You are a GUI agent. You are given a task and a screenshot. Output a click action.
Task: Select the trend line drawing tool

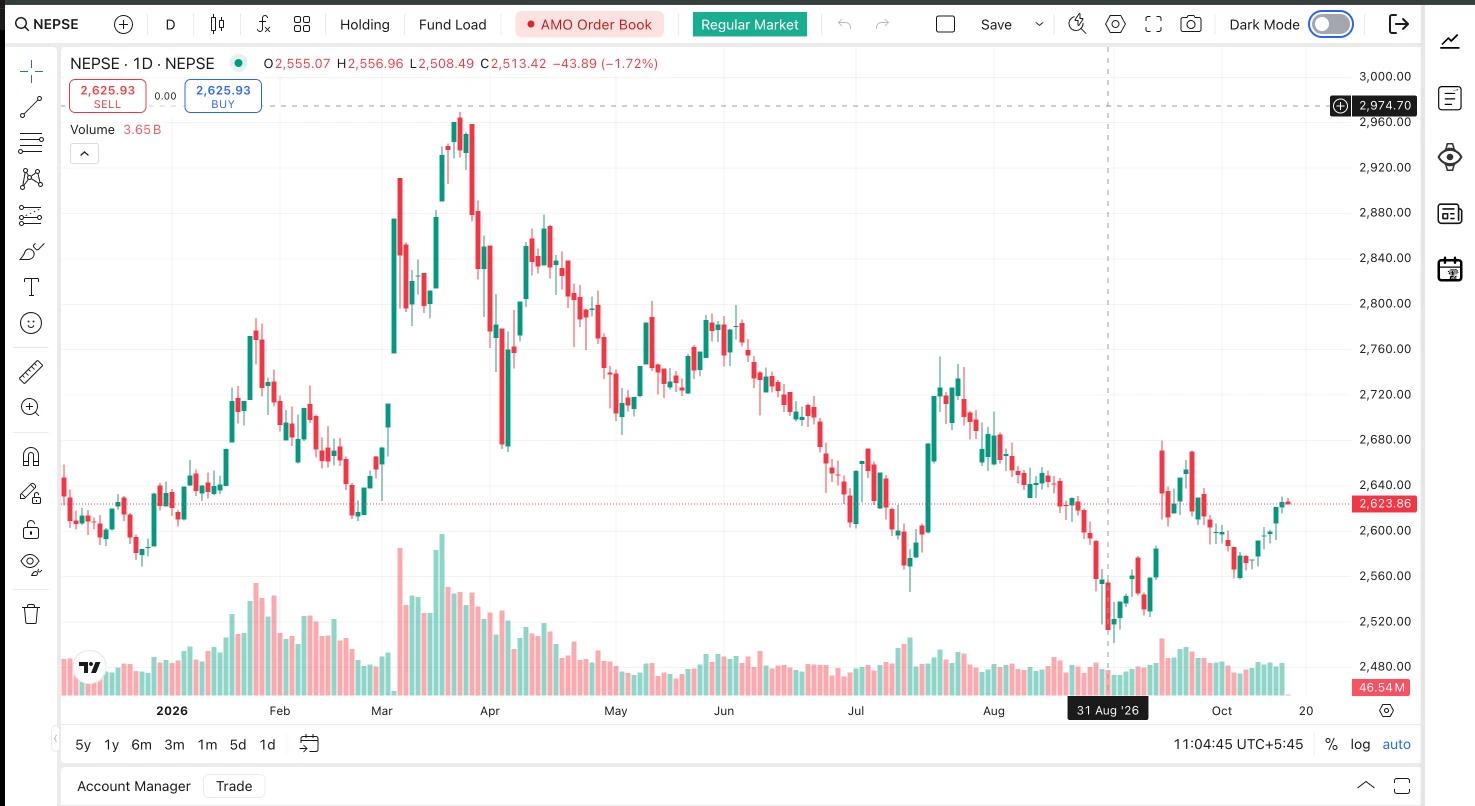click(31, 107)
